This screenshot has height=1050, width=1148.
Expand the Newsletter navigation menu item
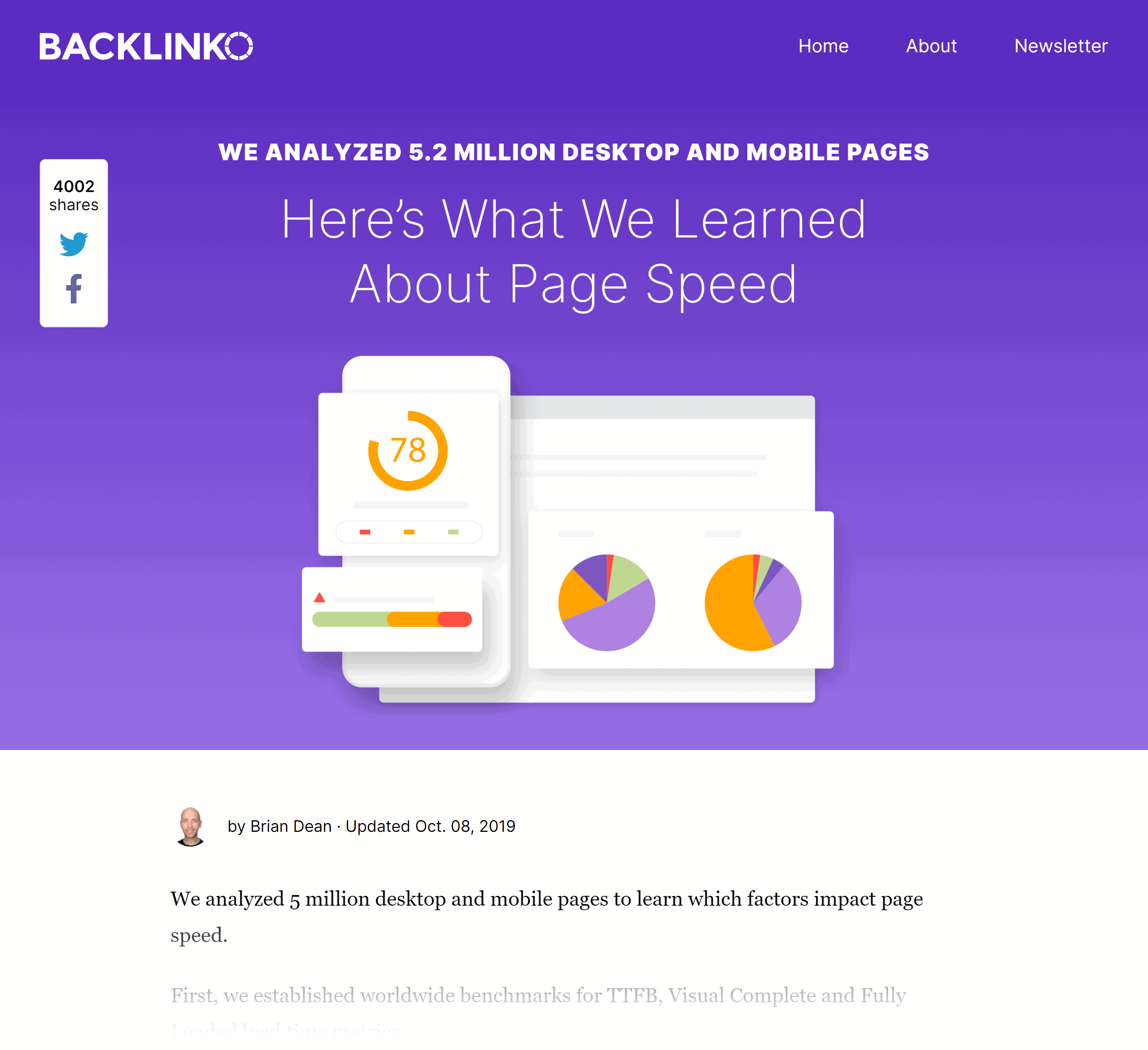[x=1059, y=45]
